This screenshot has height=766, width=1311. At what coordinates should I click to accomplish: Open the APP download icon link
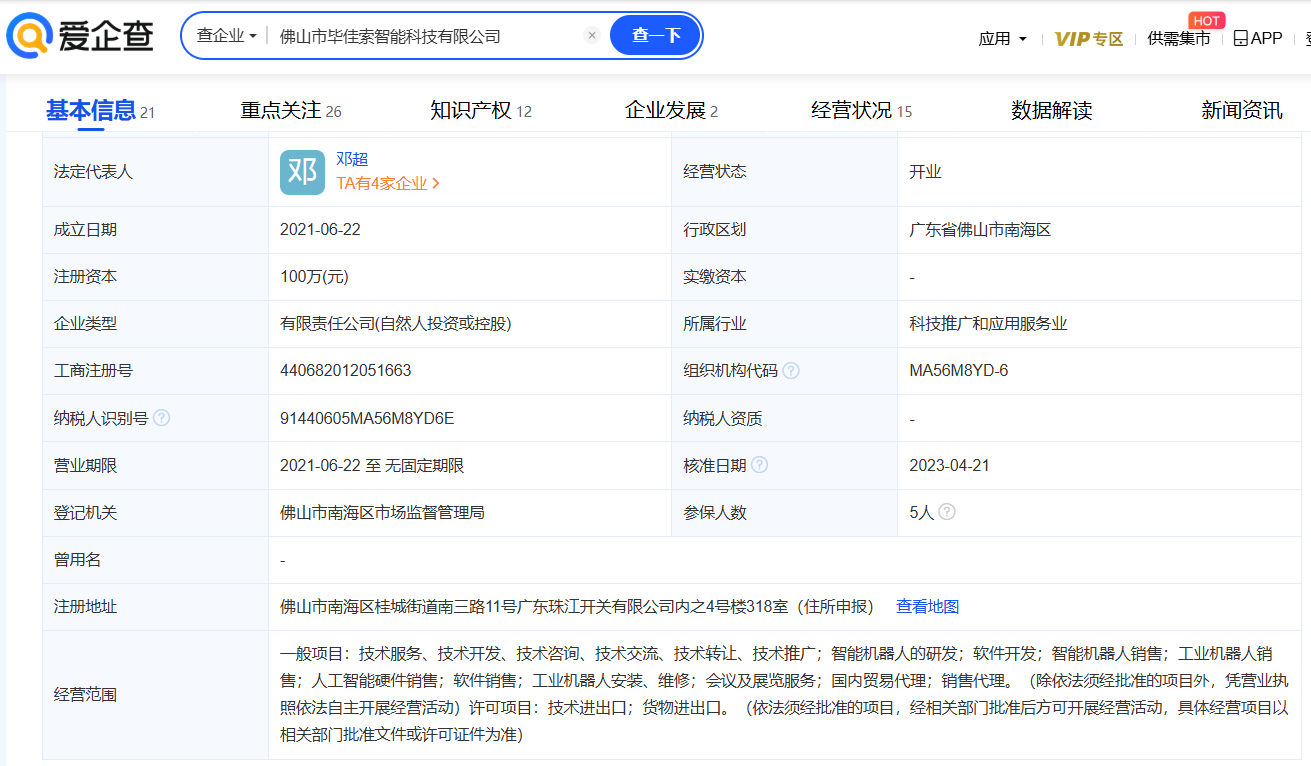tap(1257, 38)
